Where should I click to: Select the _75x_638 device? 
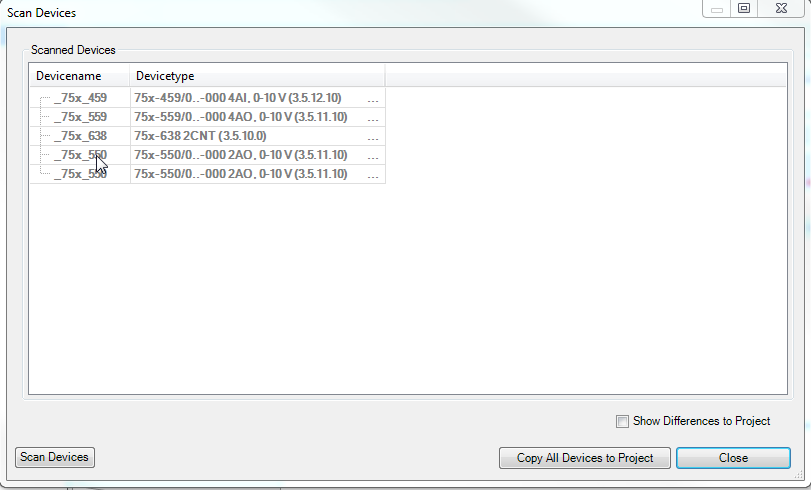80,136
